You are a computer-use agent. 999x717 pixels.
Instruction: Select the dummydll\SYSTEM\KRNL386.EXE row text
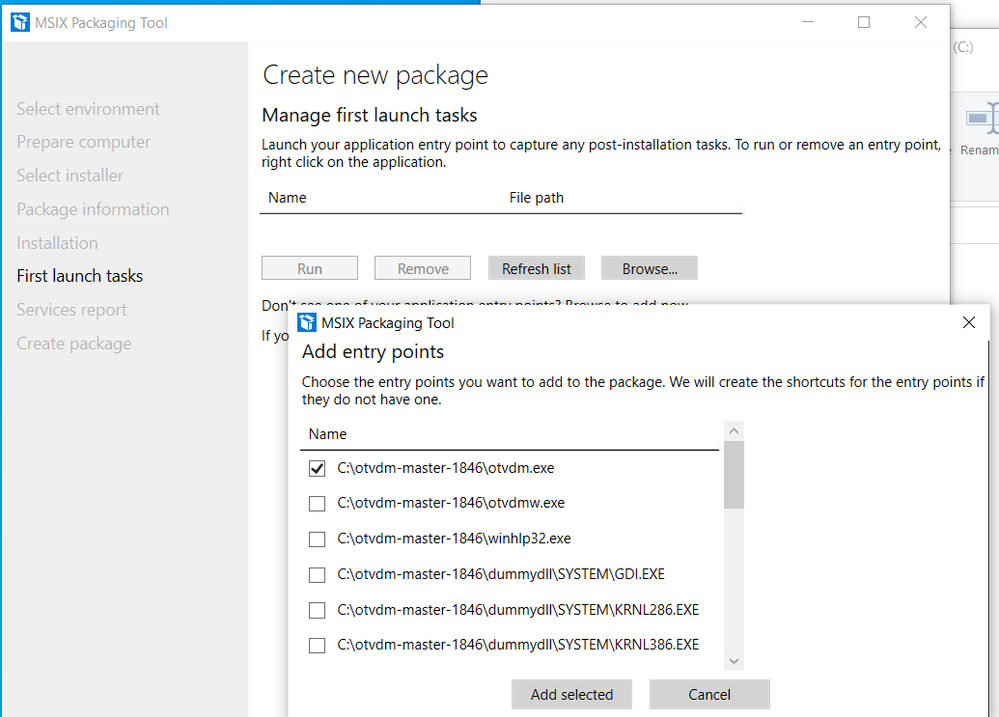pos(518,645)
